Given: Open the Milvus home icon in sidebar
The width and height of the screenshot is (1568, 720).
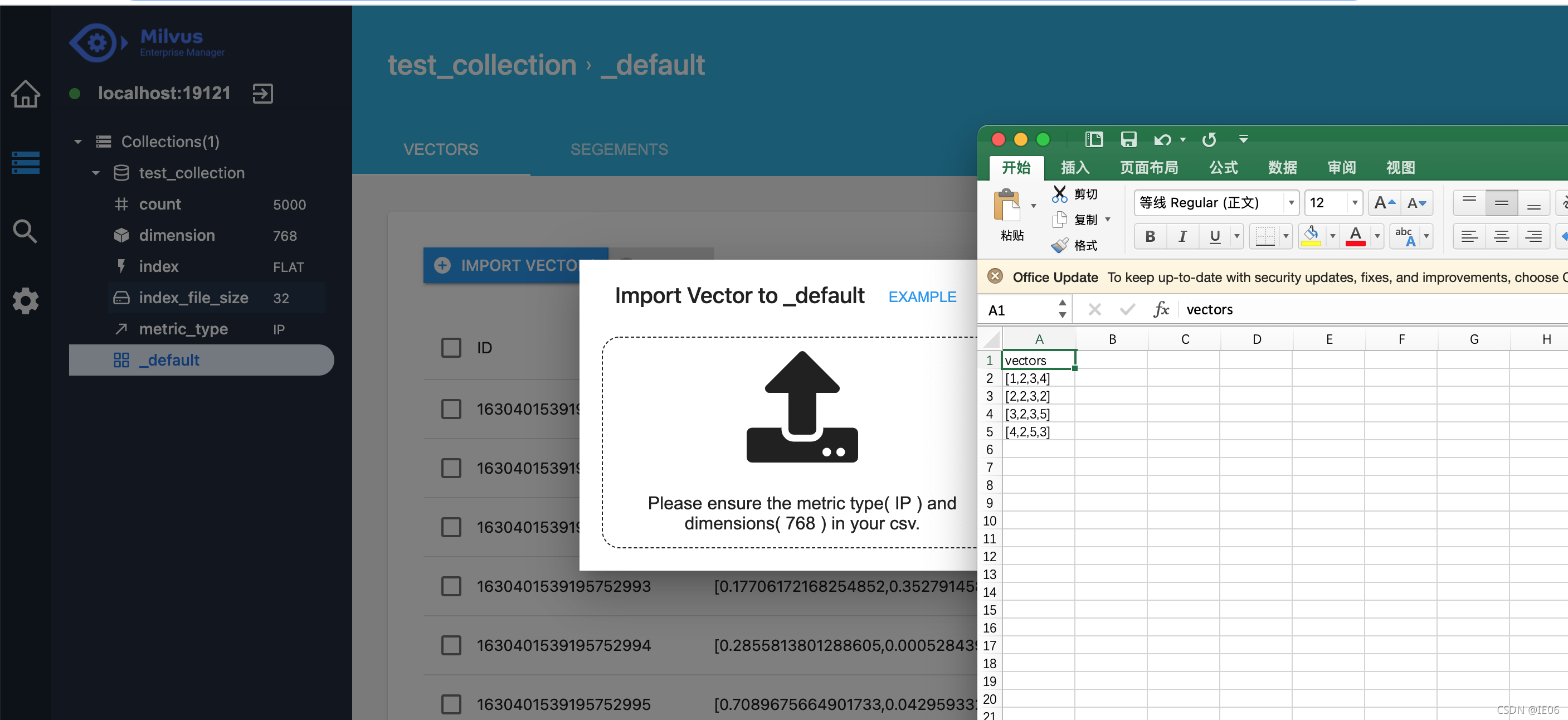Looking at the screenshot, I should tap(26, 94).
